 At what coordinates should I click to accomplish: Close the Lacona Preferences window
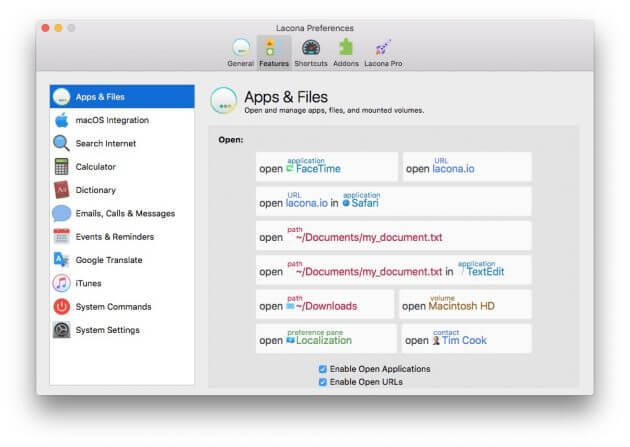coord(45,28)
